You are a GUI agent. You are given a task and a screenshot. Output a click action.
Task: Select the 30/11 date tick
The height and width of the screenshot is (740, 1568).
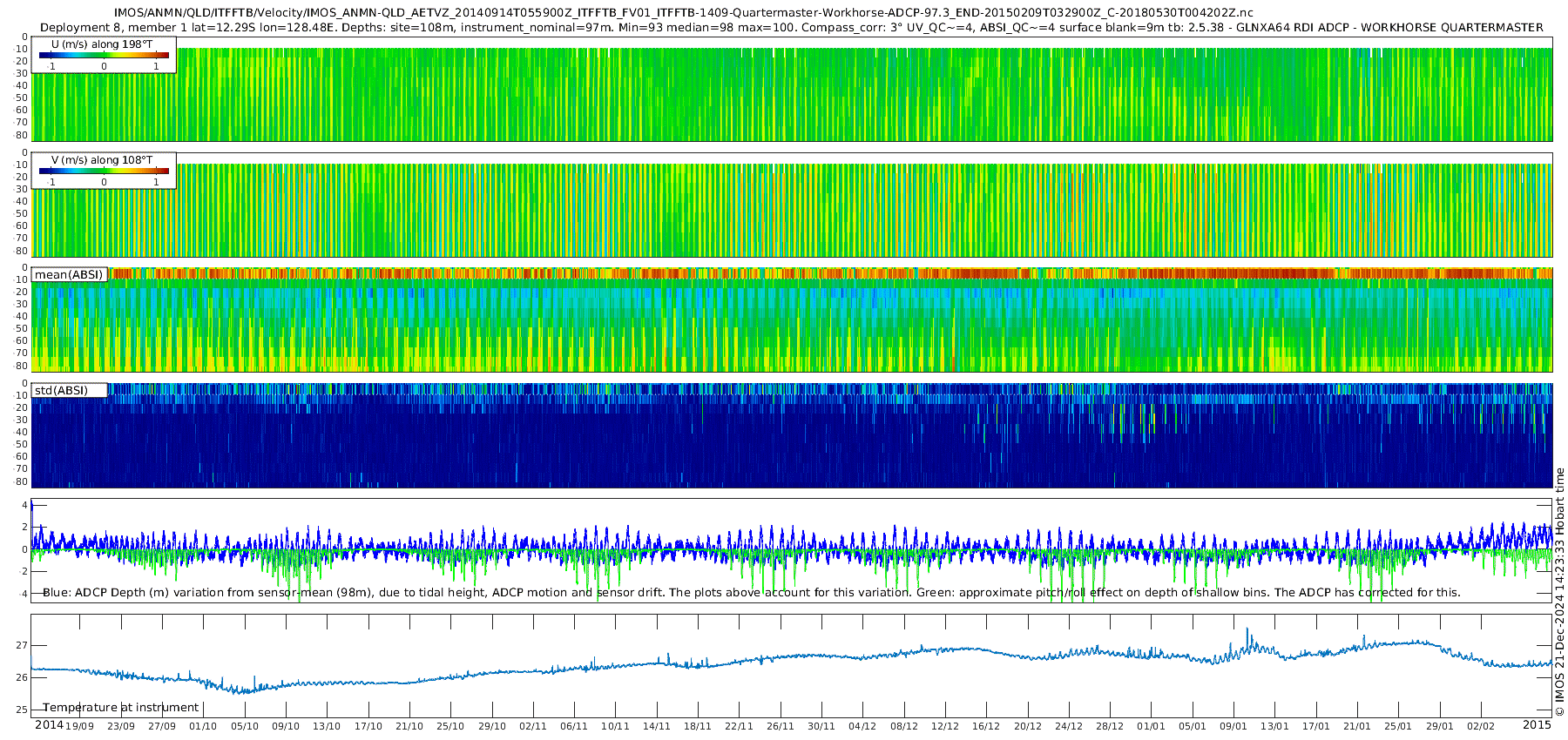click(821, 726)
